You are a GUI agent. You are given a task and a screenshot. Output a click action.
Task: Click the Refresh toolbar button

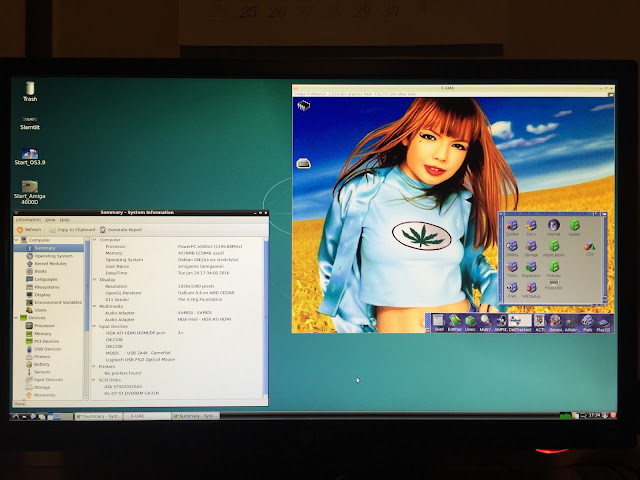[29, 230]
